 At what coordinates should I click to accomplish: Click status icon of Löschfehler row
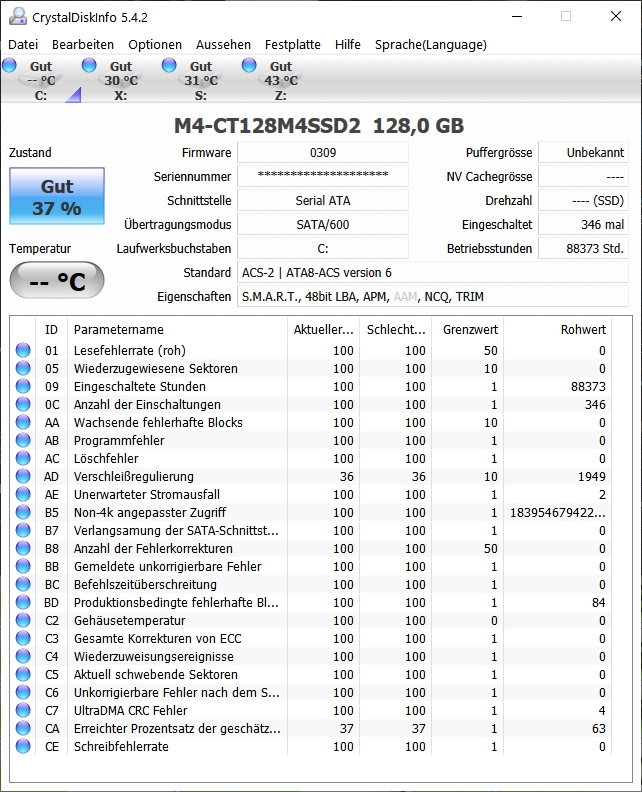click(23, 458)
